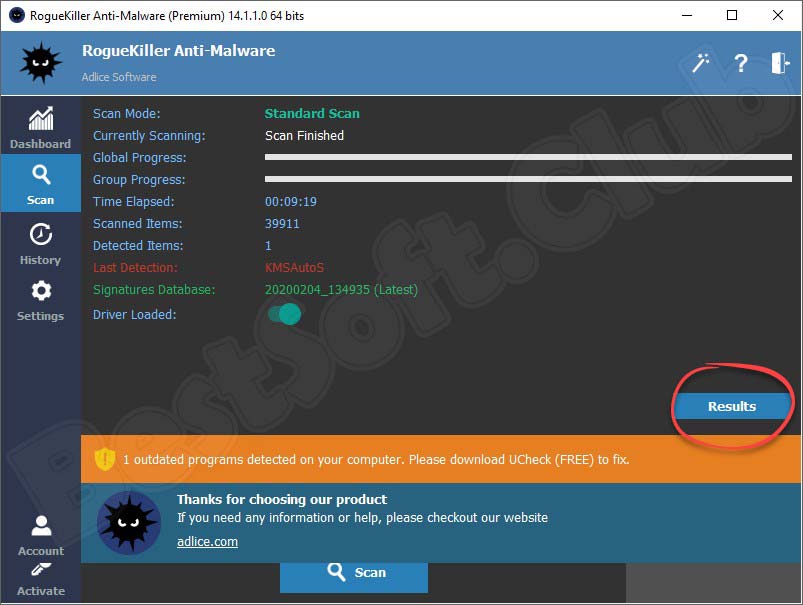Open the Dashboard sidebar tab
Viewport: 803px width, 605px height.
(40, 128)
